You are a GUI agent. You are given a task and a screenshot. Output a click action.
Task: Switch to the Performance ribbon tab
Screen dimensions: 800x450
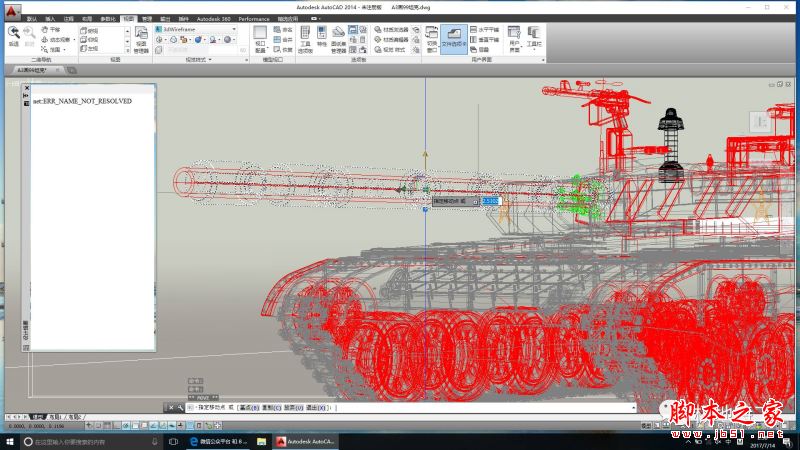pyautogui.click(x=254, y=19)
